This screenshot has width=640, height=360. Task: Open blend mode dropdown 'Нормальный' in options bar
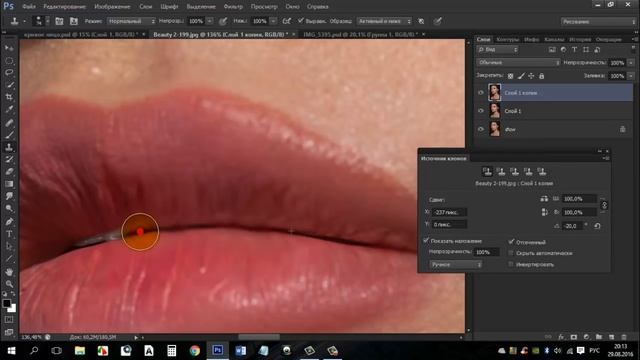[131, 21]
